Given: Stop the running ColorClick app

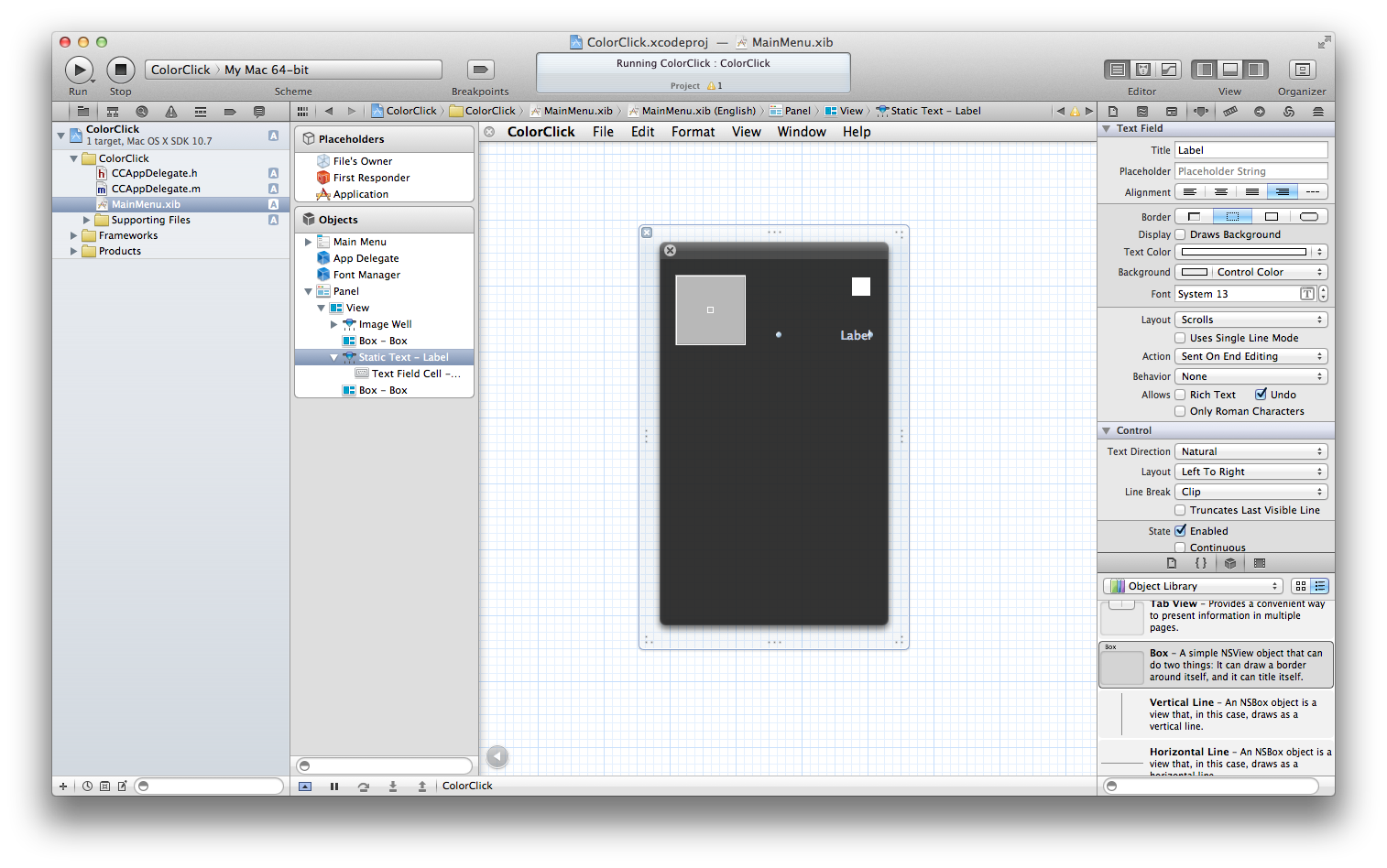Looking at the screenshot, I should pos(121,70).
